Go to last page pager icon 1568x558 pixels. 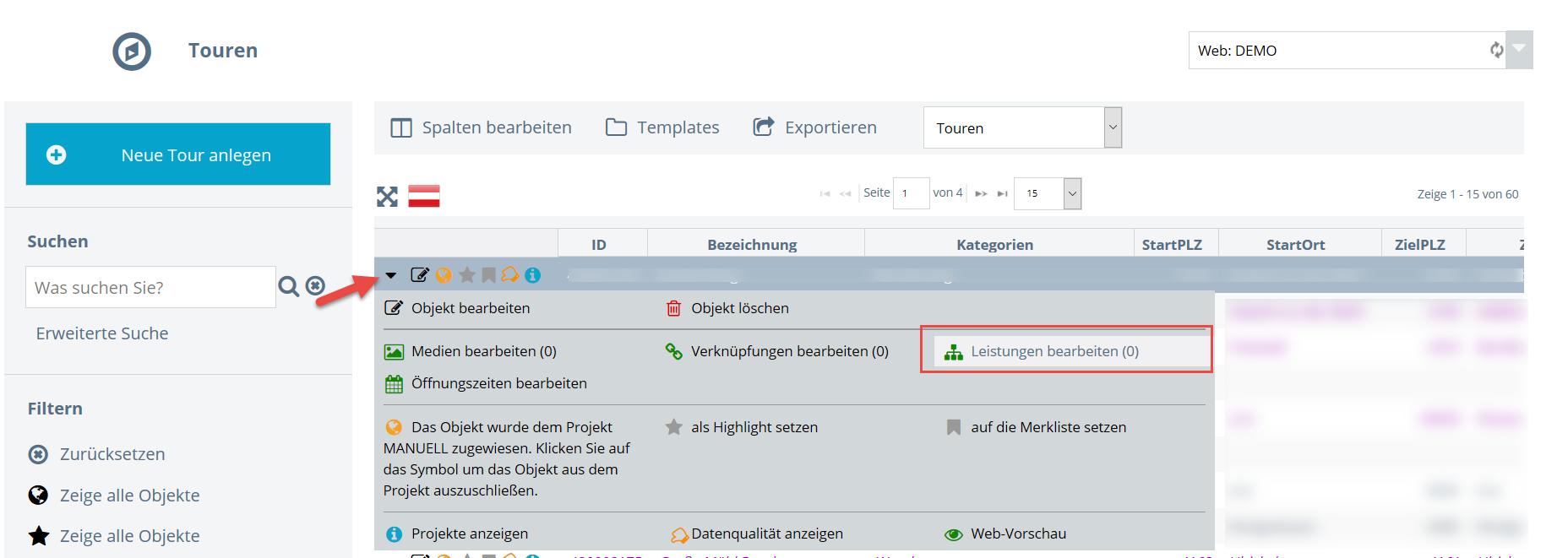click(1002, 193)
